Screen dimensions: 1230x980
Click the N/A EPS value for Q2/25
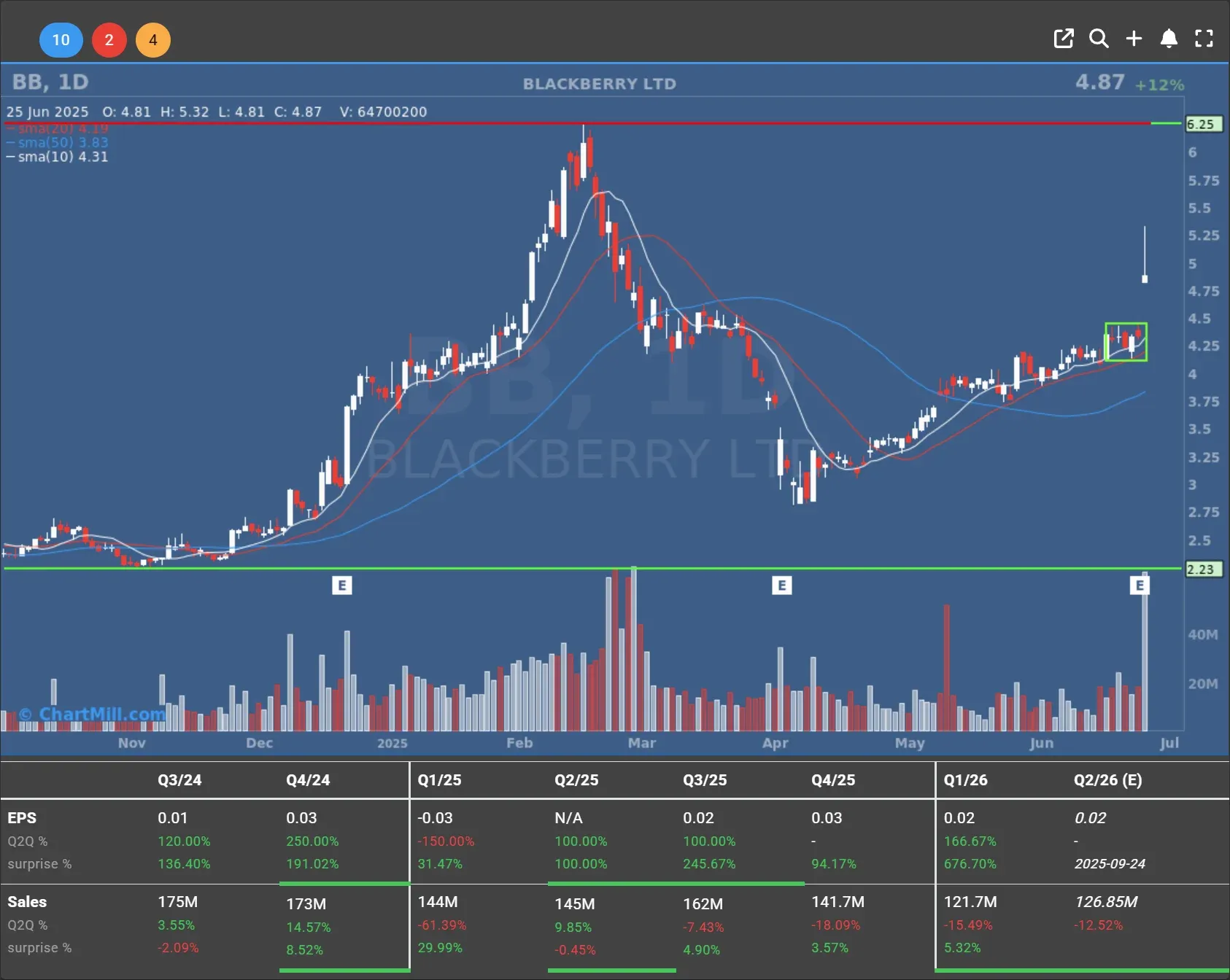pyautogui.click(x=568, y=818)
